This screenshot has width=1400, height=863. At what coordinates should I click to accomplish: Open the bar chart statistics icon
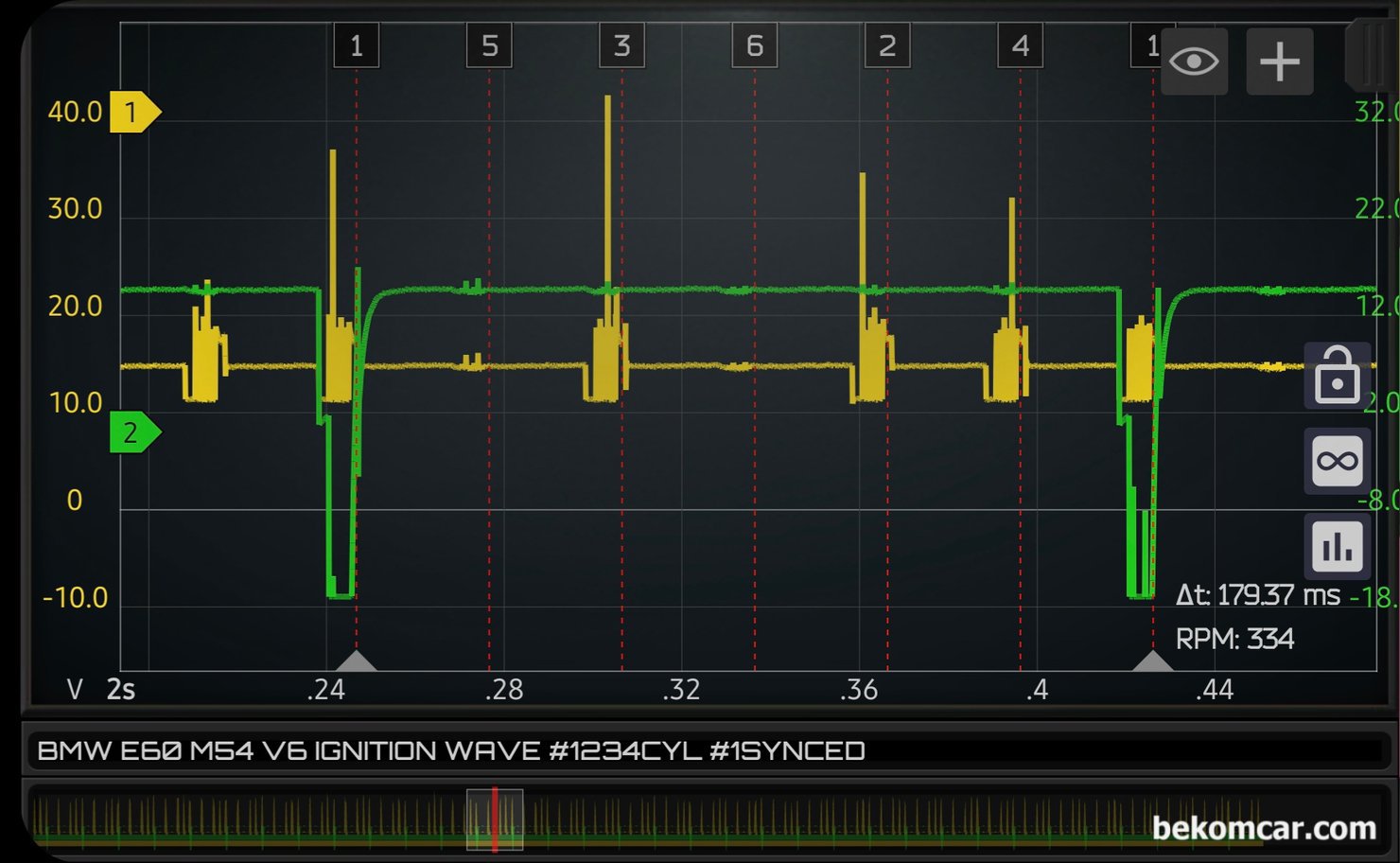1337,546
